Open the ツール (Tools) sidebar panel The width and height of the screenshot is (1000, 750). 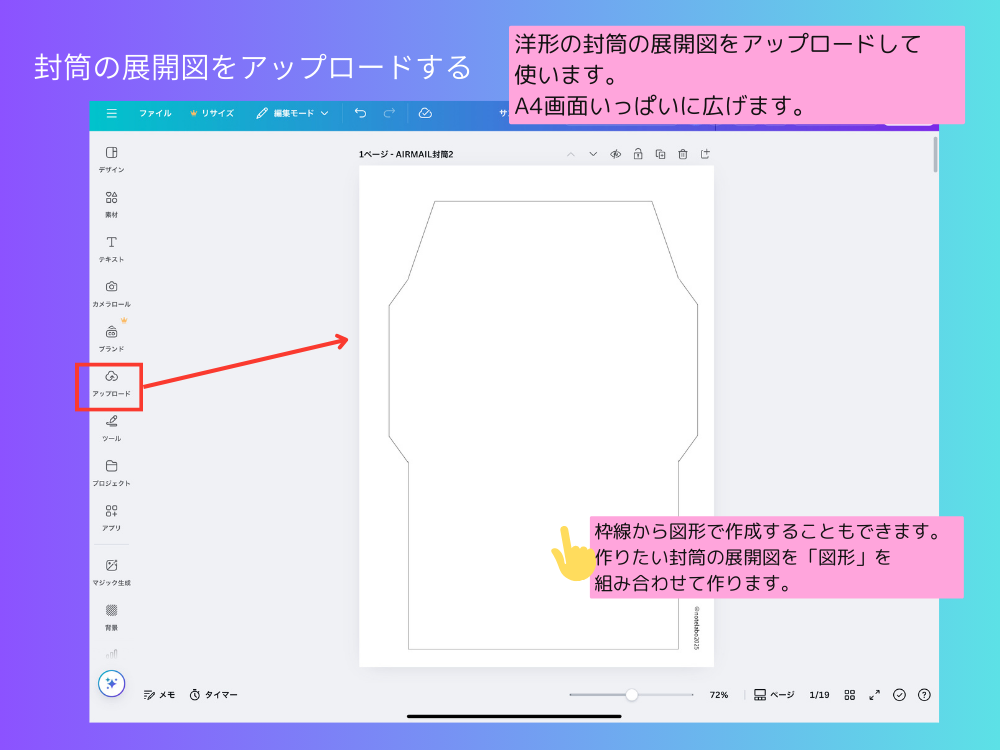[x=111, y=425]
